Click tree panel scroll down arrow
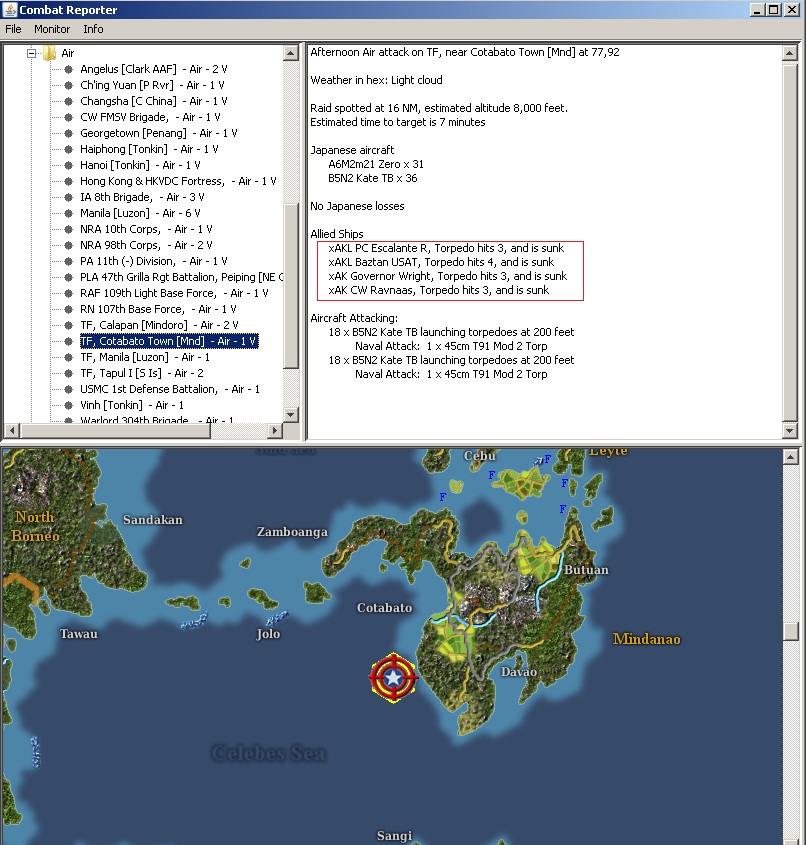Viewport: 806px width, 845px height. click(291, 415)
